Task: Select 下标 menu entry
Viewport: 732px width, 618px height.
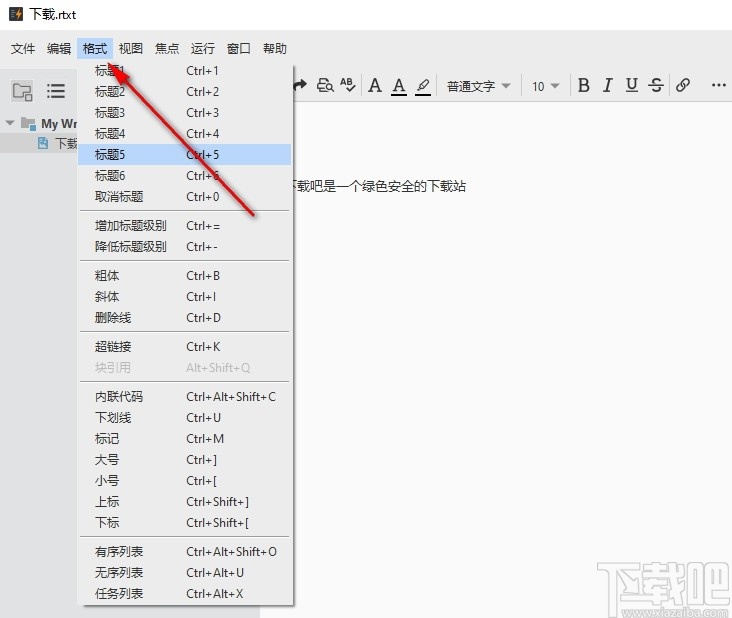Action: [x=185, y=522]
